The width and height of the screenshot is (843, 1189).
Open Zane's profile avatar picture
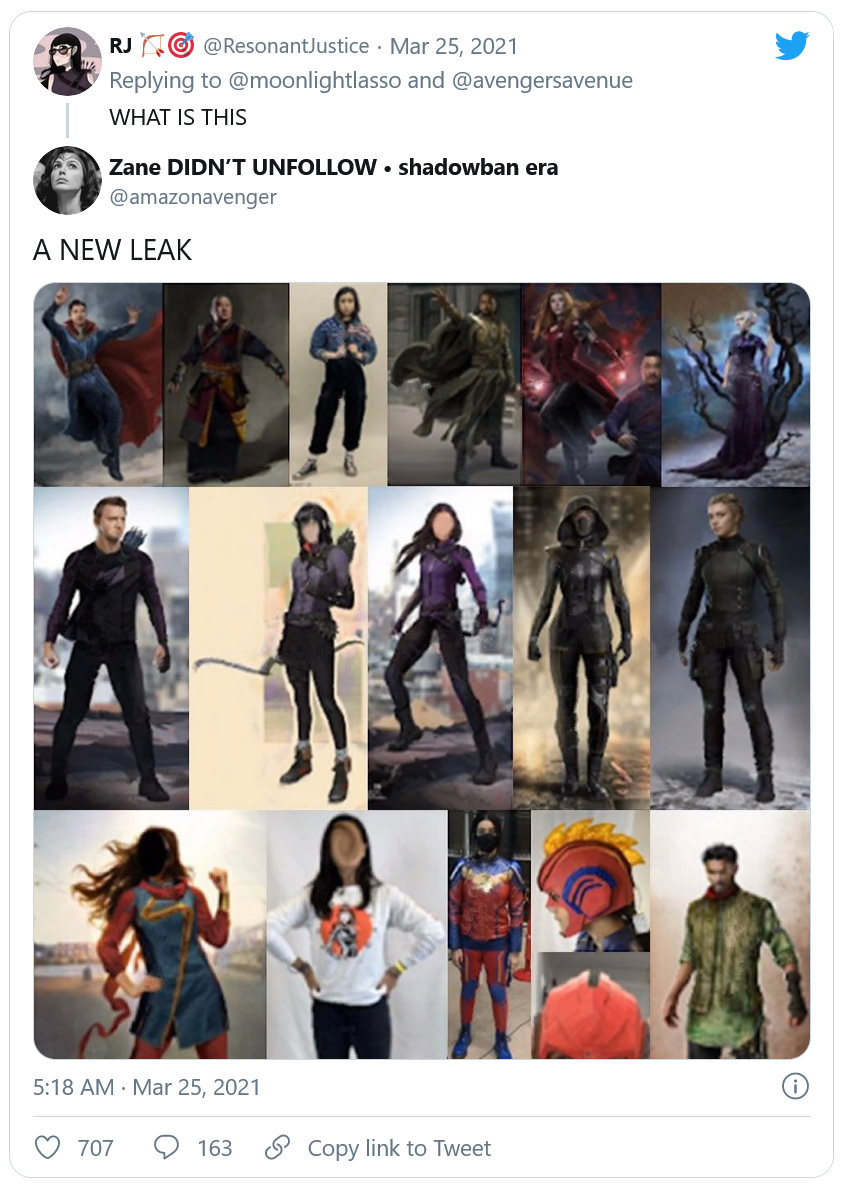pyautogui.click(x=67, y=180)
